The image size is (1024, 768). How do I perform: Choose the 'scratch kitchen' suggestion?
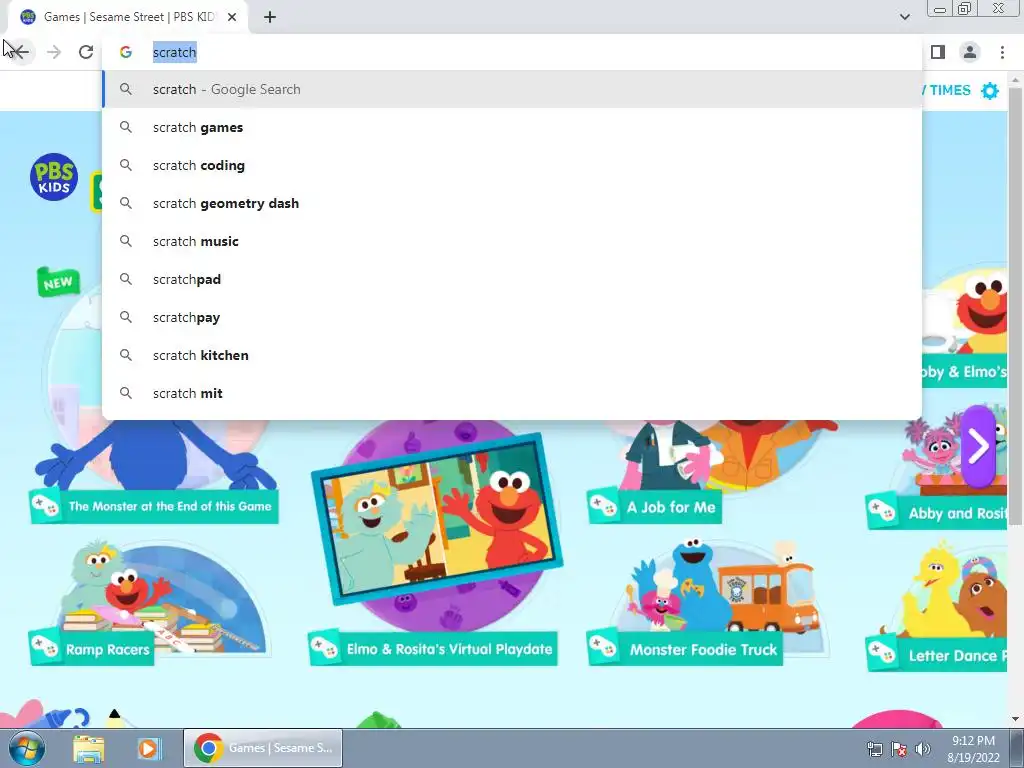[x=512, y=355]
